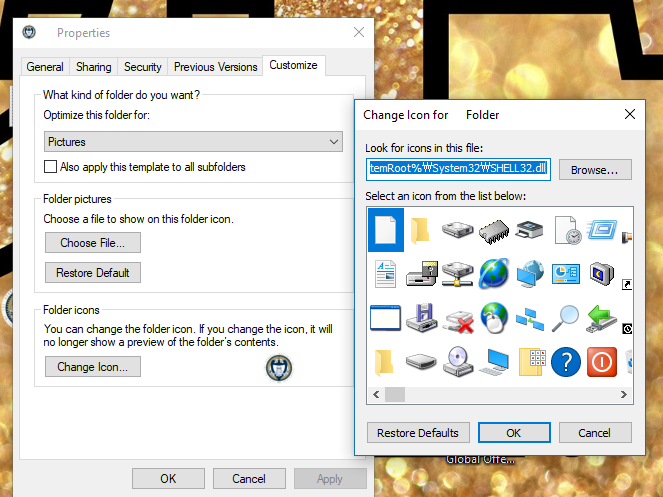The height and width of the screenshot is (497, 663).
Task: Pick the magnifying glass search icon
Action: [x=565, y=319]
